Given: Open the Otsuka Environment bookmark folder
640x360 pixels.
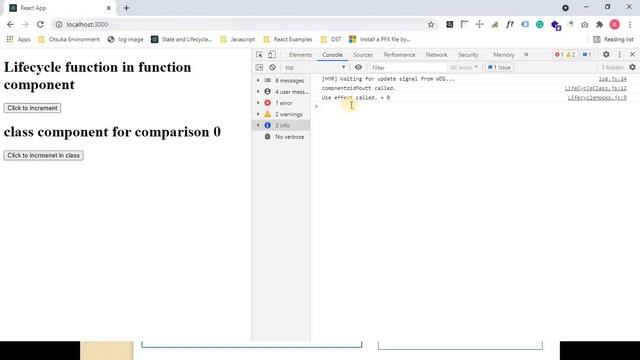Looking at the screenshot, I should [x=69, y=39].
